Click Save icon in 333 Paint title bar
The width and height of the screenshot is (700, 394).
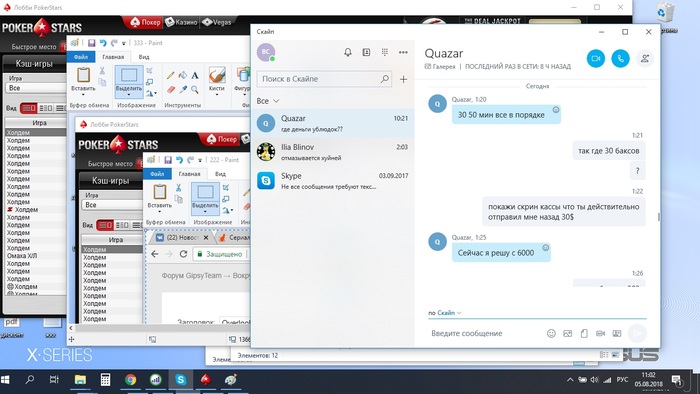click(92, 43)
